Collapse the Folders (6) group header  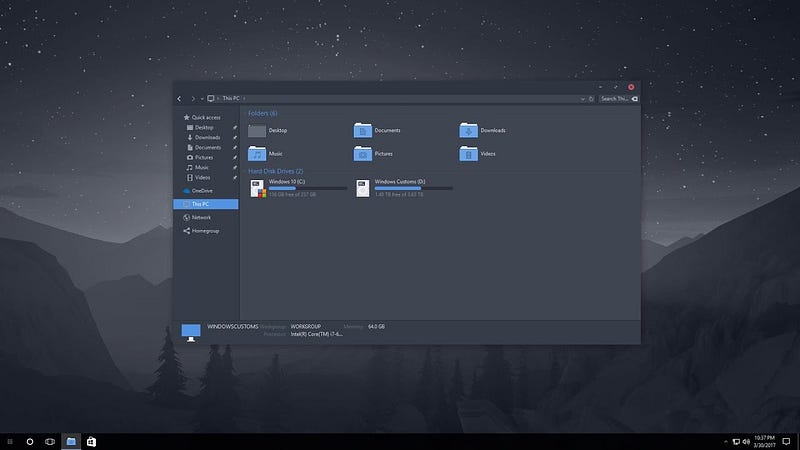click(x=262, y=113)
